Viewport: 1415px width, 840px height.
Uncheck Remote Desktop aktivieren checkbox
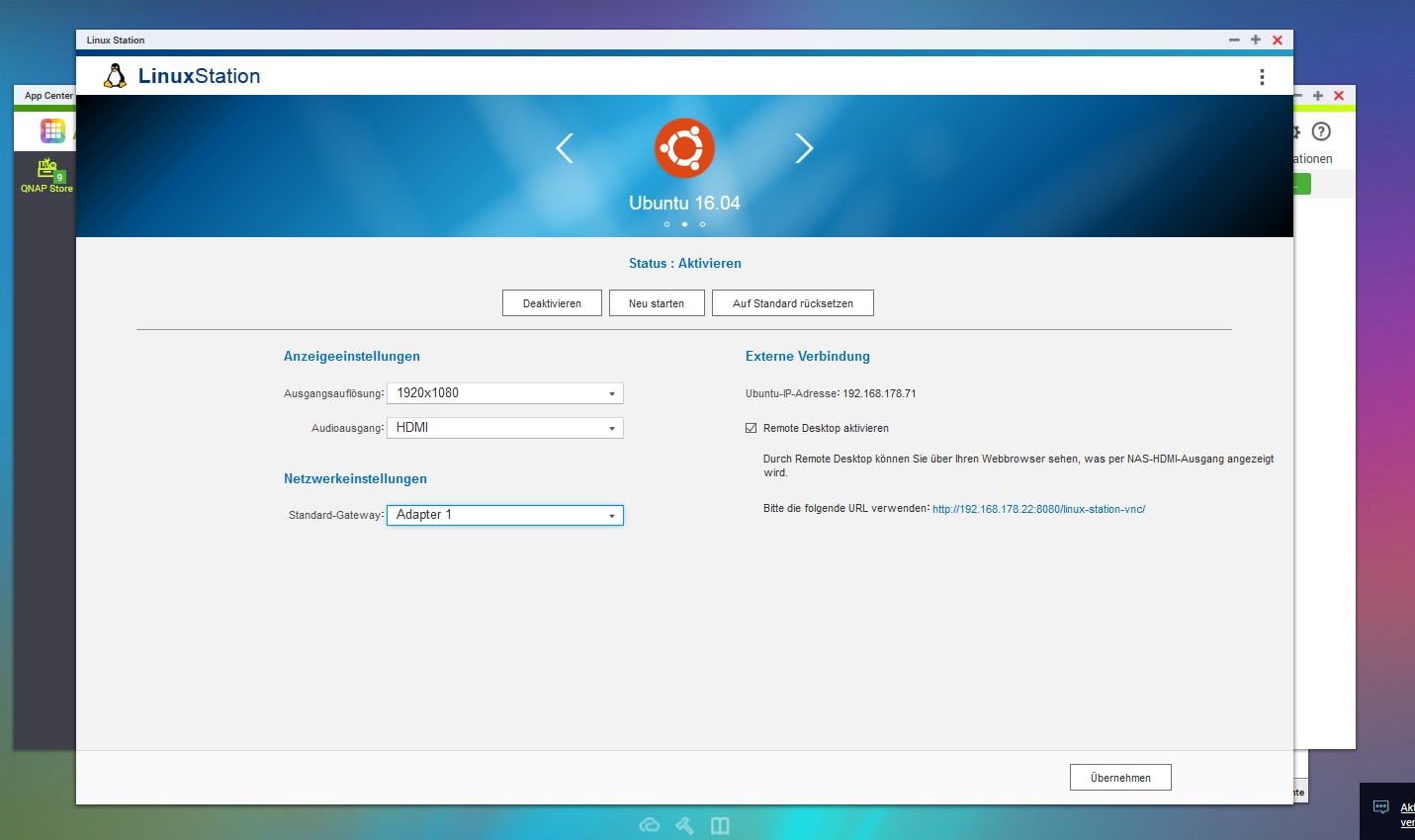[x=752, y=428]
